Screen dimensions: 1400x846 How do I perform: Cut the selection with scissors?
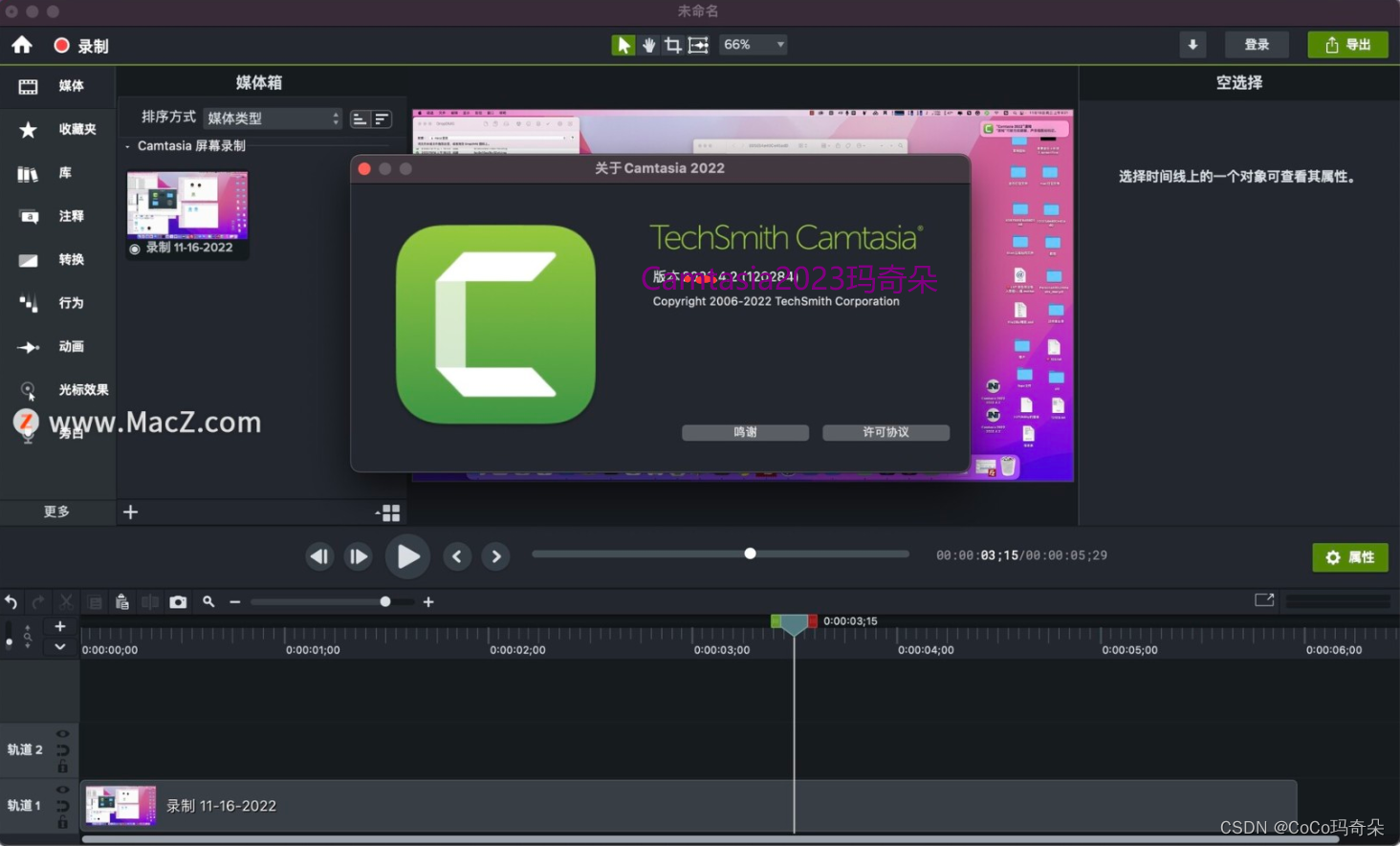click(x=66, y=602)
